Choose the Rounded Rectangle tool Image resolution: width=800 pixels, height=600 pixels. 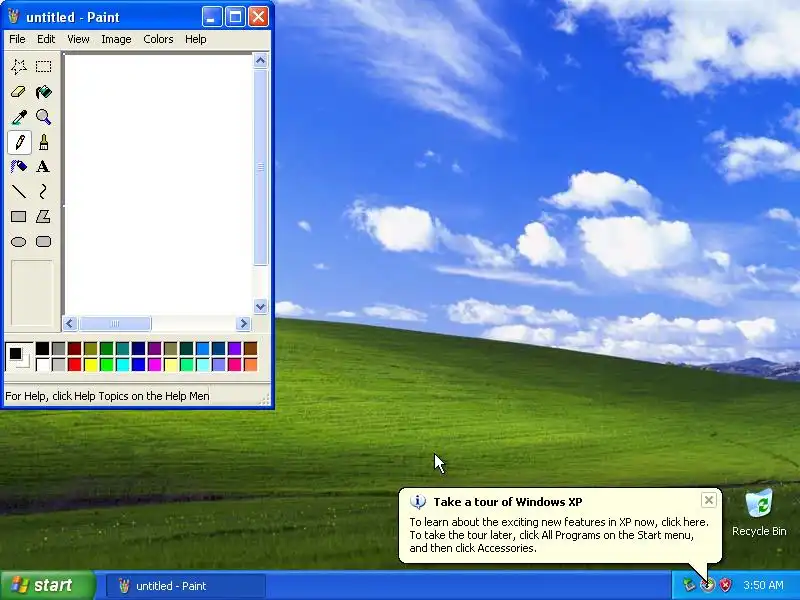point(43,242)
